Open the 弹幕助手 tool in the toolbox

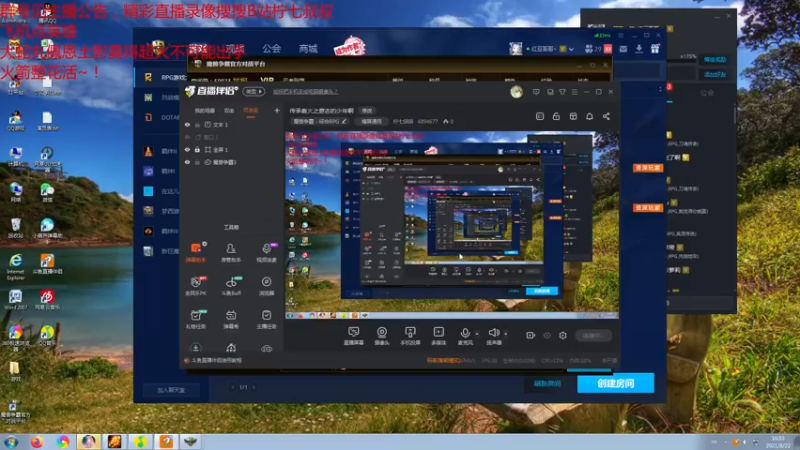coord(196,253)
